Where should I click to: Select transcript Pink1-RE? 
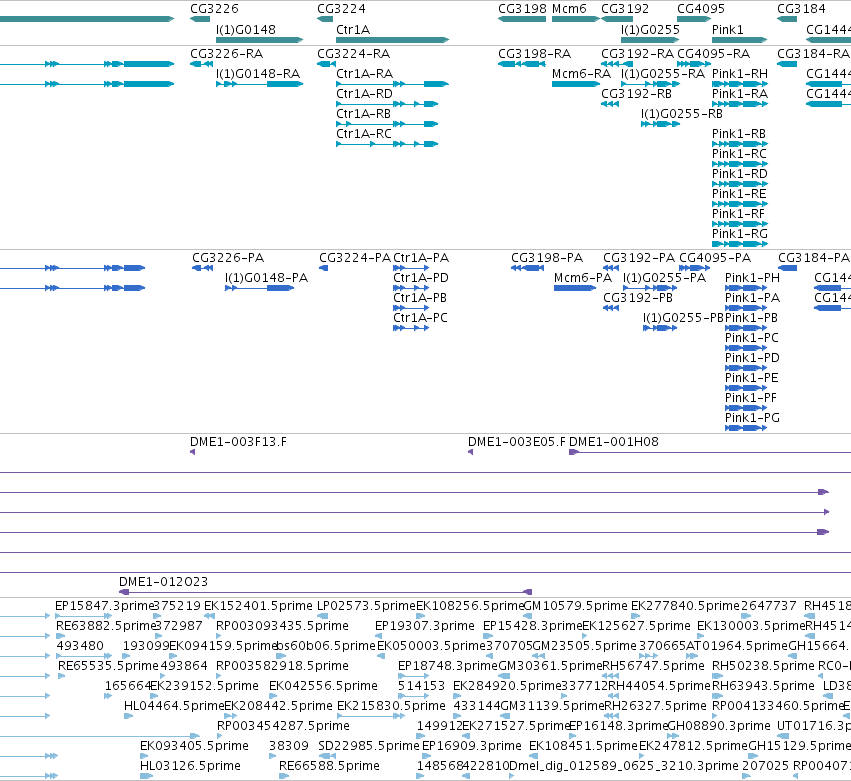tap(739, 194)
